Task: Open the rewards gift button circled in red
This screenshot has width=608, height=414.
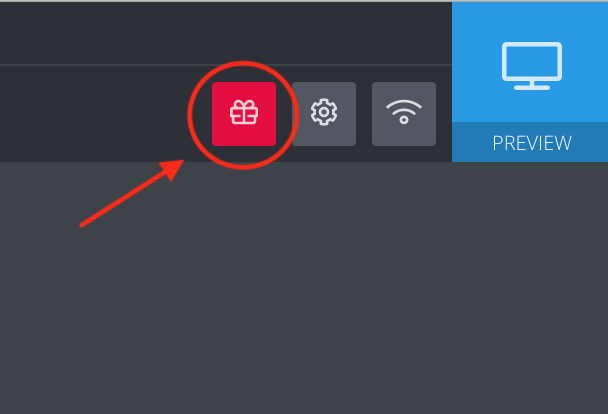Action: pyautogui.click(x=244, y=114)
